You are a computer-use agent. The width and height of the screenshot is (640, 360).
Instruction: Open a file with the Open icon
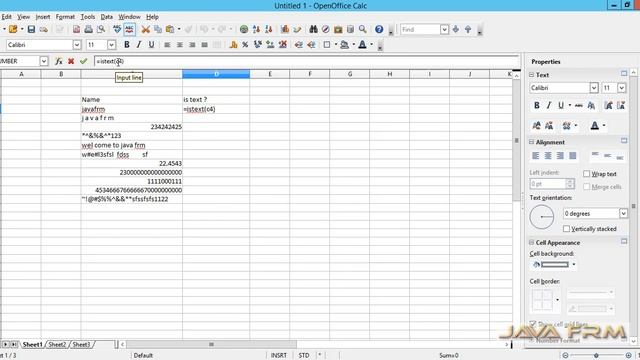pos(13,29)
